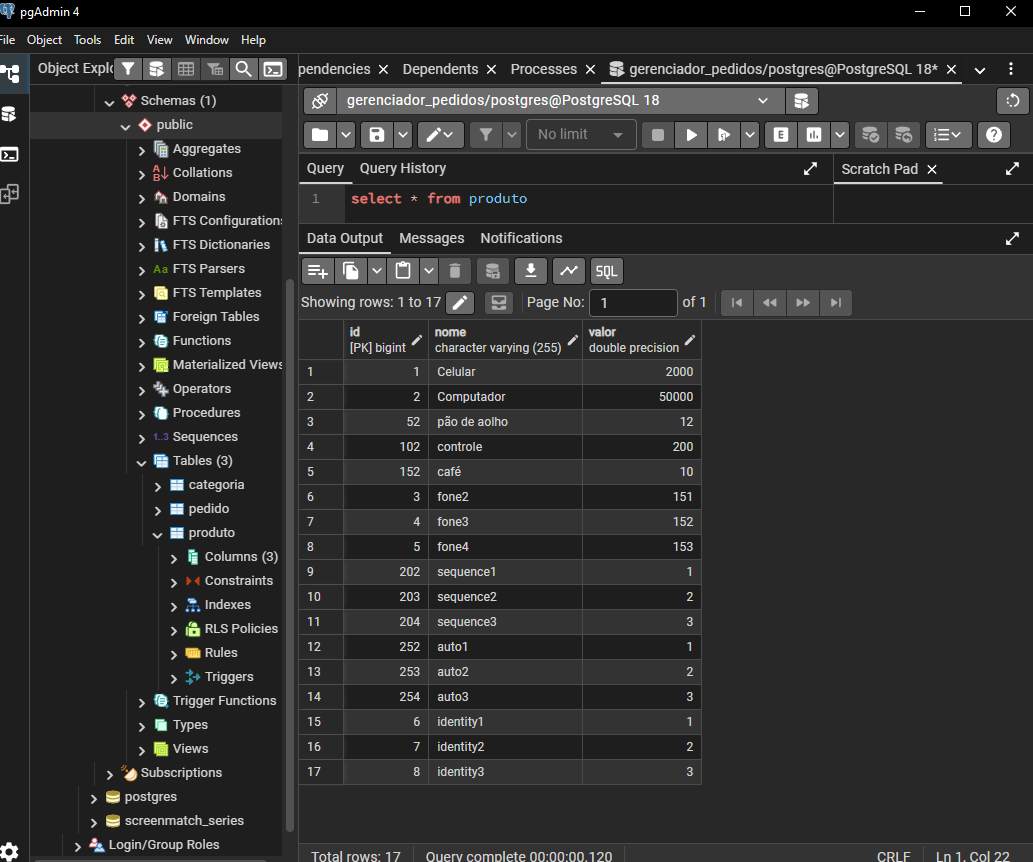Image resolution: width=1033 pixels, height=862 pixels.
Task: Toggle the row edit pencil button
Action: (459, 303)
